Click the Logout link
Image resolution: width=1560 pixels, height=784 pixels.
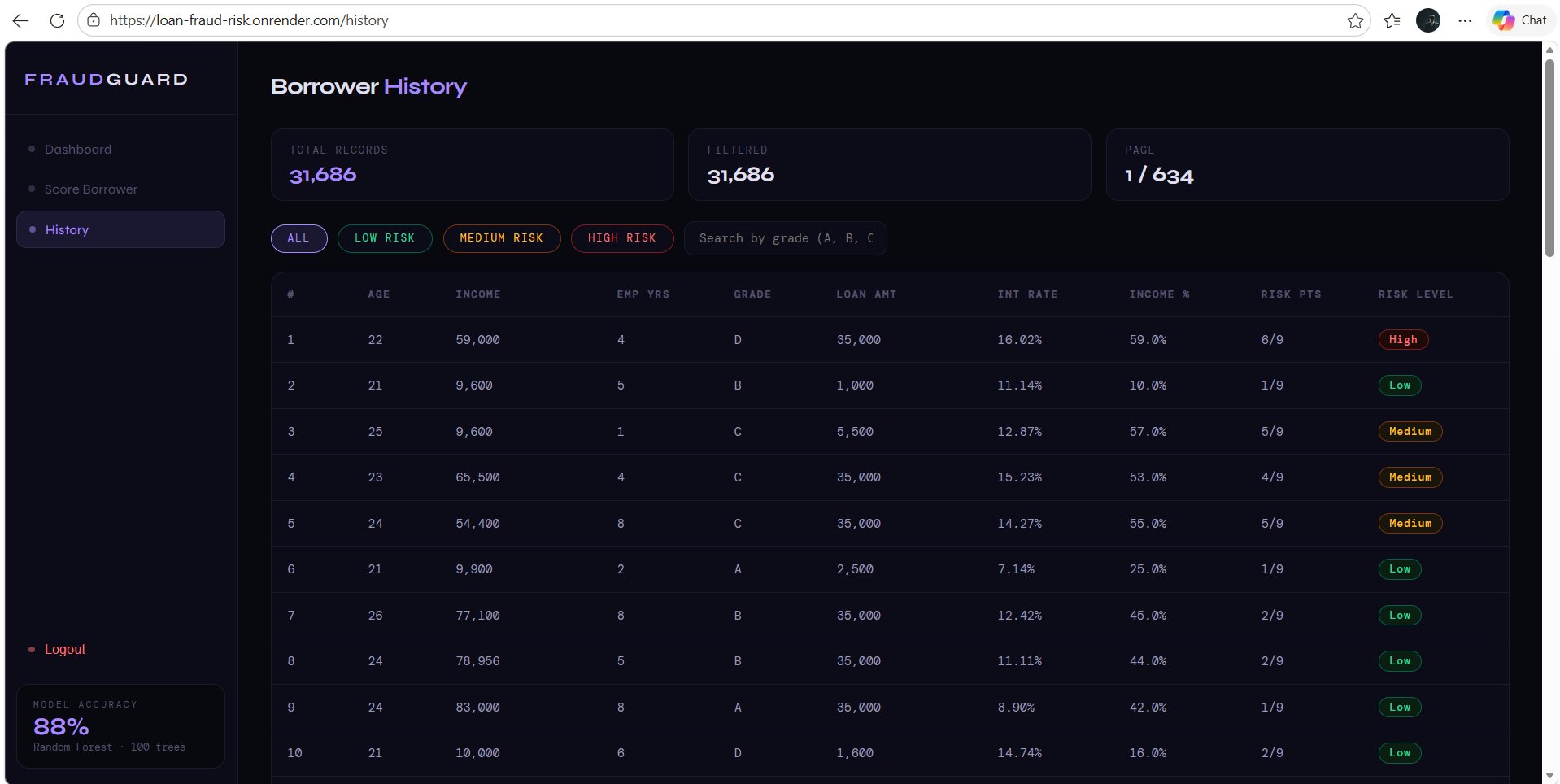[64, 649]
